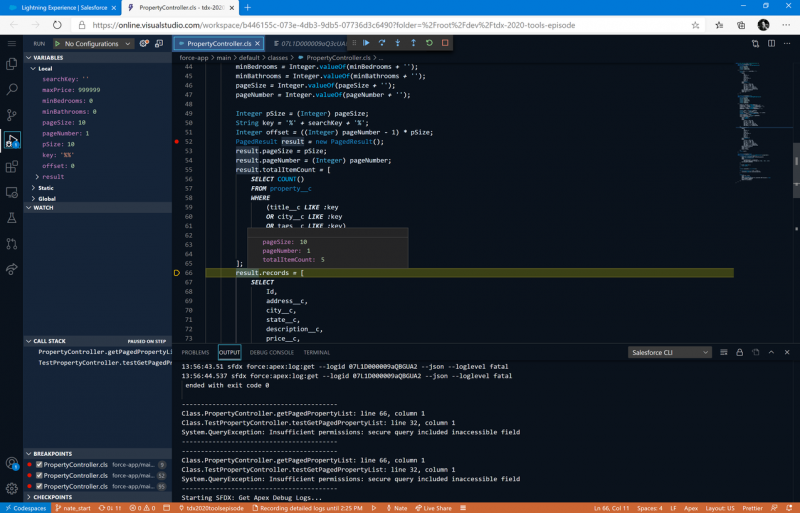The width and height of the screenshot is (800, 513).
Task: Open the Source Control view
Action: point(12,114)
